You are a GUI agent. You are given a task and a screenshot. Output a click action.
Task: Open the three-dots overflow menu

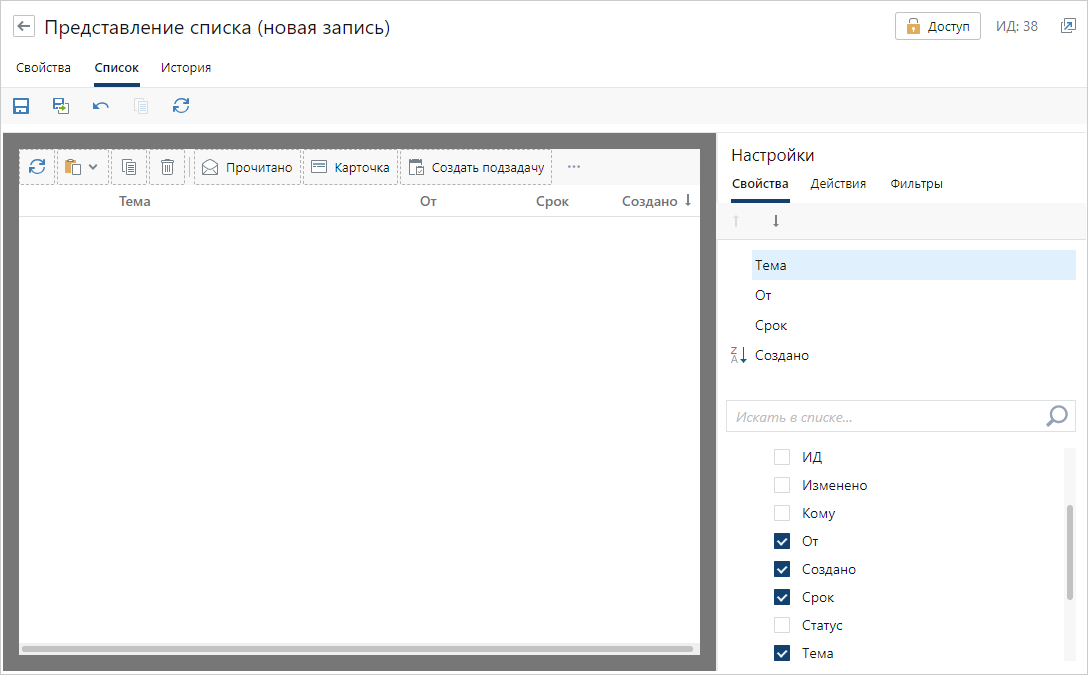coord(574,167)
